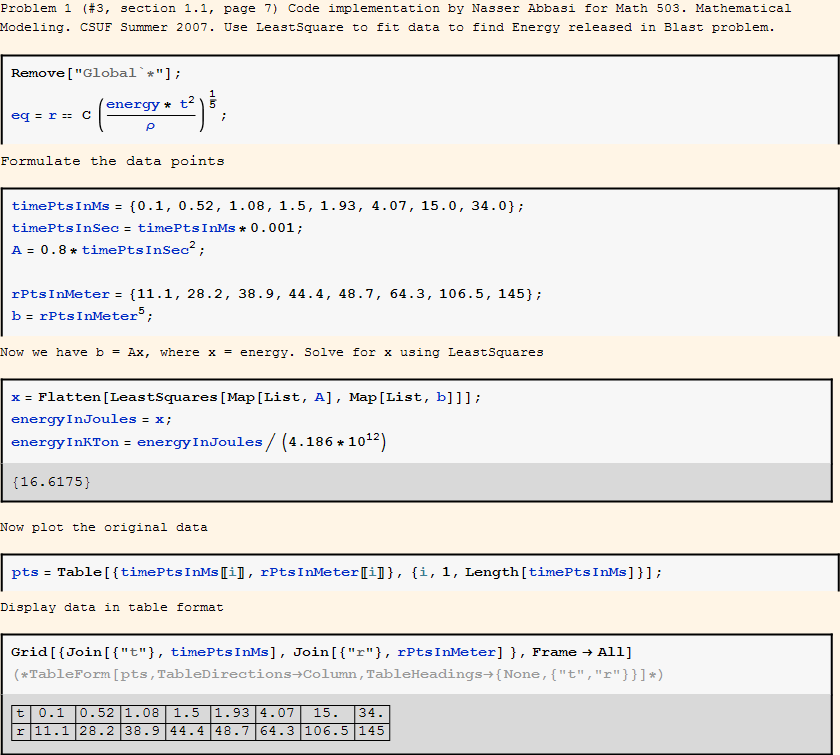Place cursor in the eq = r equation
Viewport: 840px width, 755px height.
(x=118, y=114)
